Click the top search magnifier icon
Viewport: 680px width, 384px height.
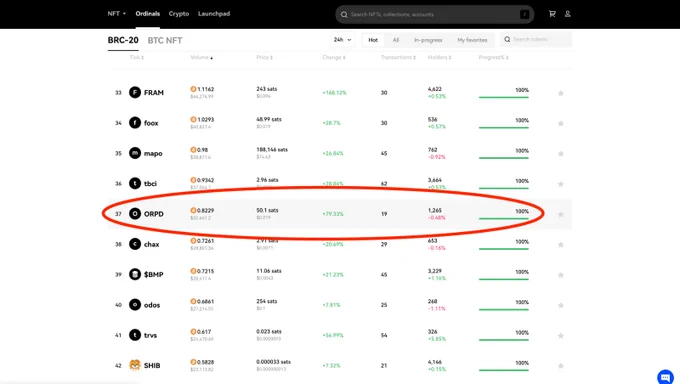tap(344, 14)
